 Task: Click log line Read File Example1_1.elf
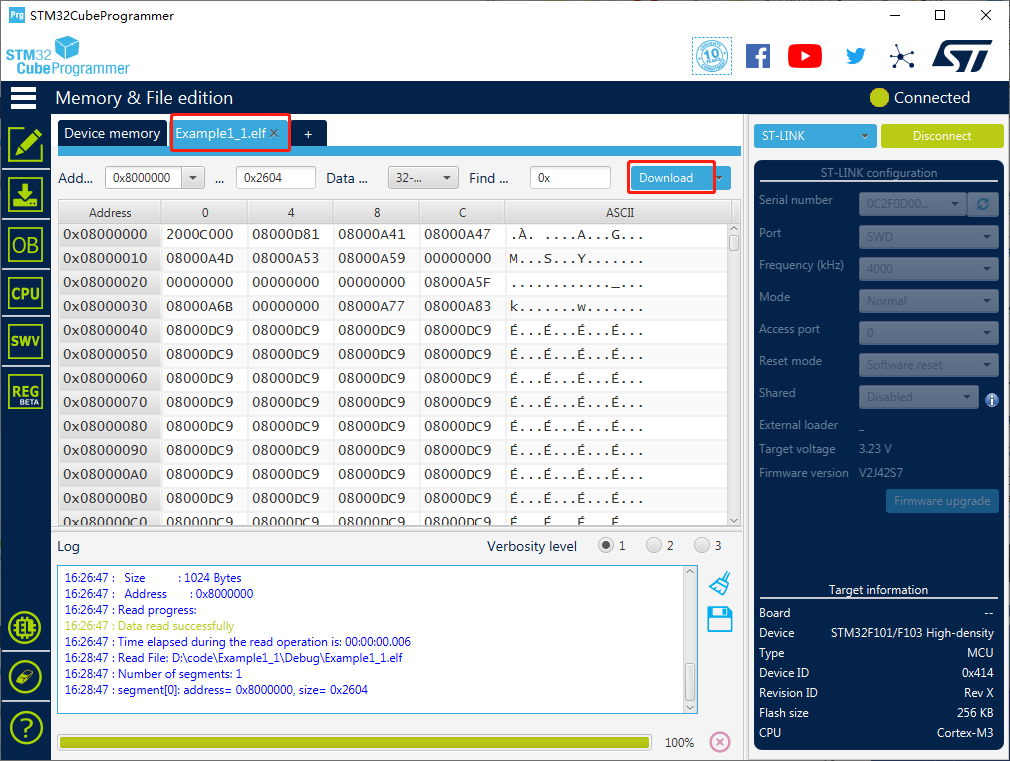pyautogui.click(x=233, y=658)
